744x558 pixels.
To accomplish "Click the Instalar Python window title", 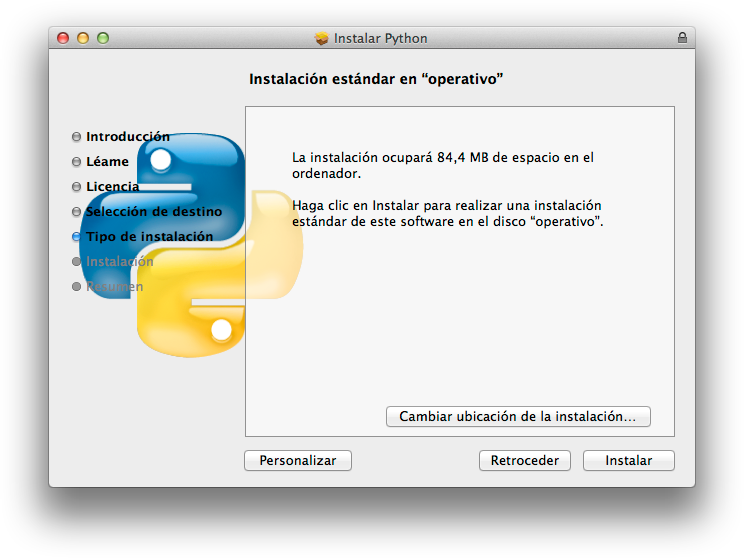I will point(381,38).
